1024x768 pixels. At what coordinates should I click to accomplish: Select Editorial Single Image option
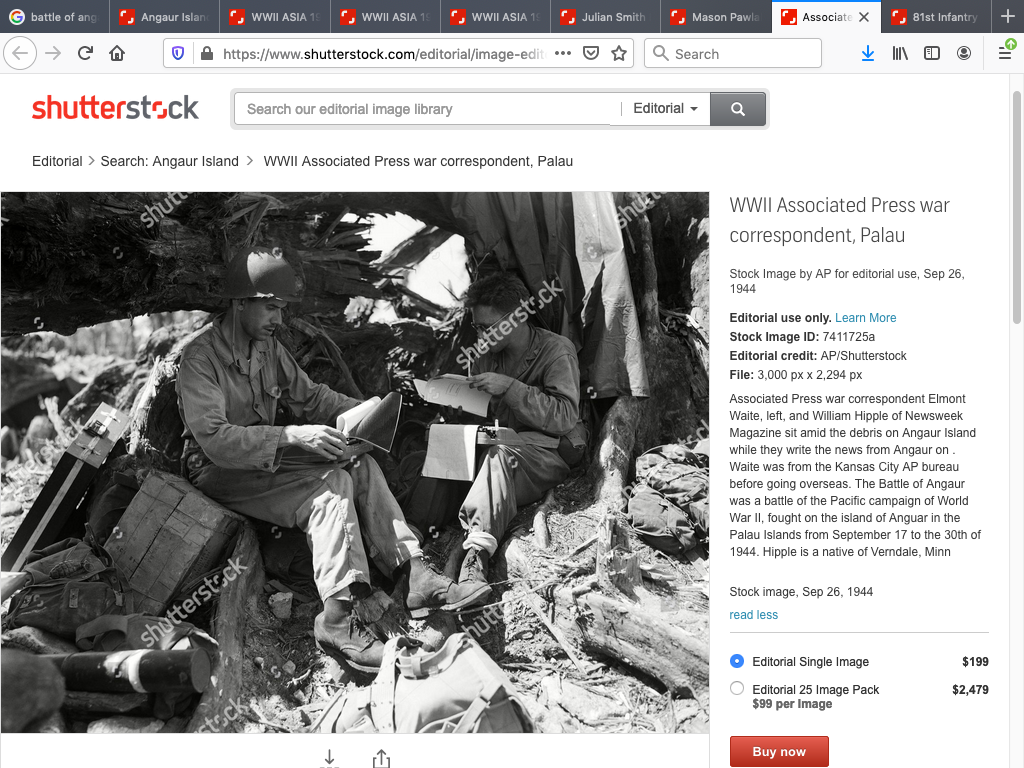point(737,661)
